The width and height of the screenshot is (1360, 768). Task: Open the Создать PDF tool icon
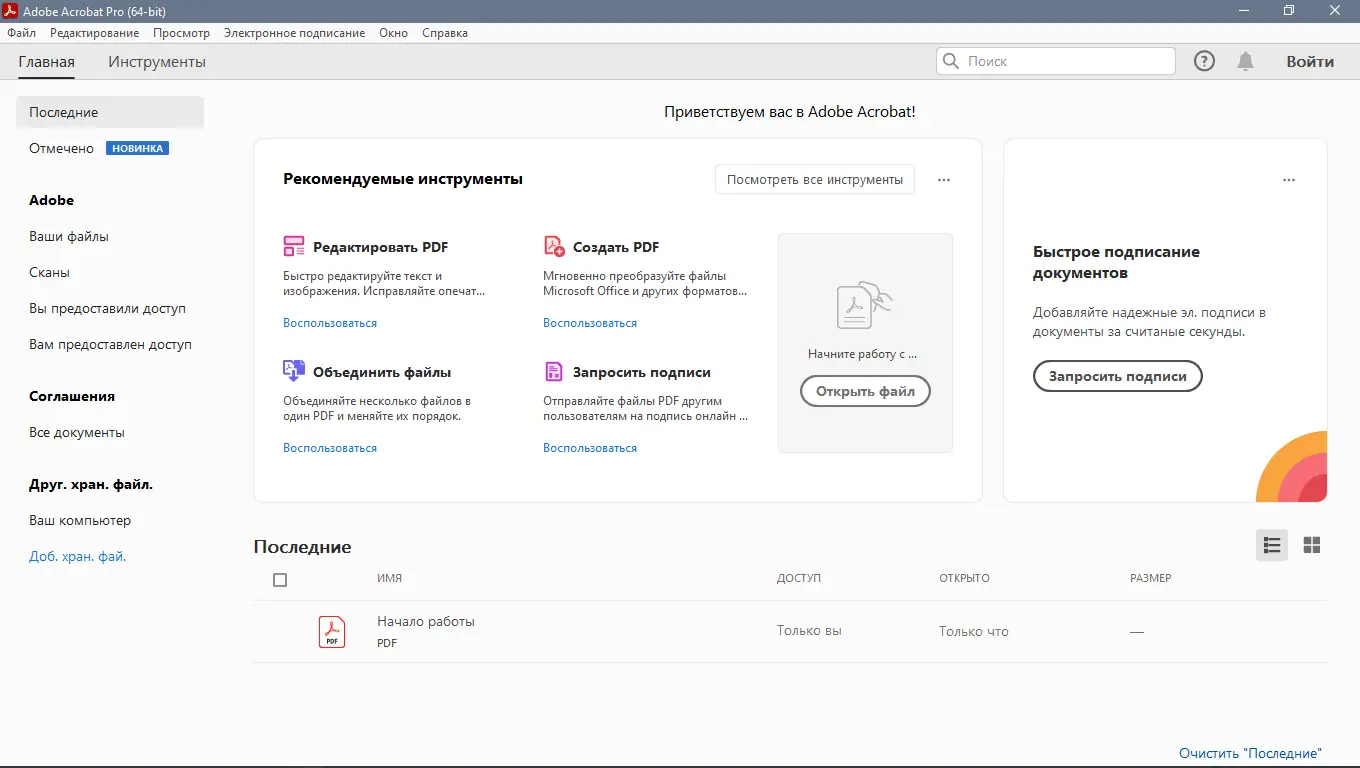click(x=553, y=245)
